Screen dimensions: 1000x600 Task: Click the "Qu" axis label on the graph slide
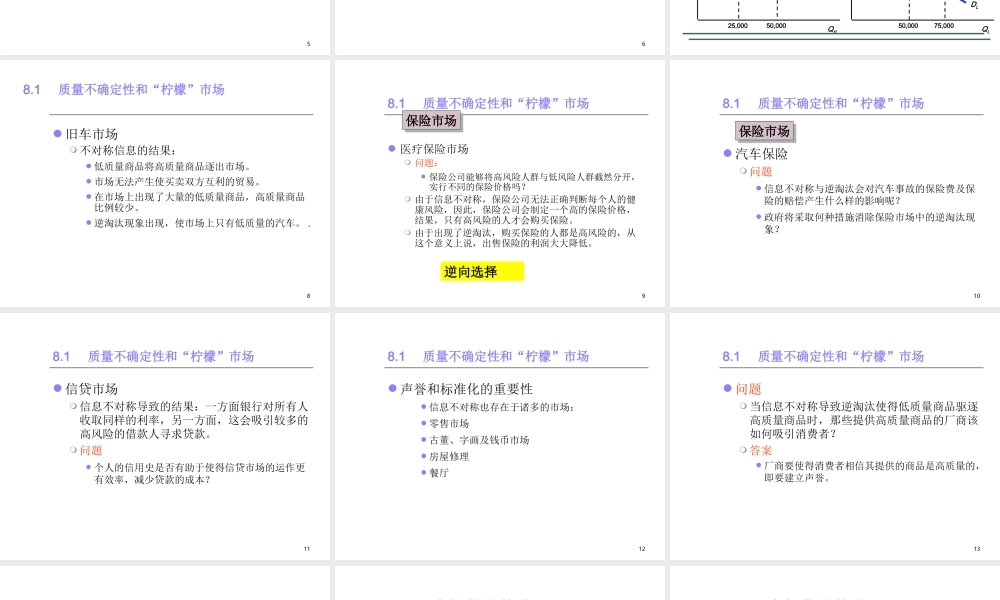click(833, 29)
